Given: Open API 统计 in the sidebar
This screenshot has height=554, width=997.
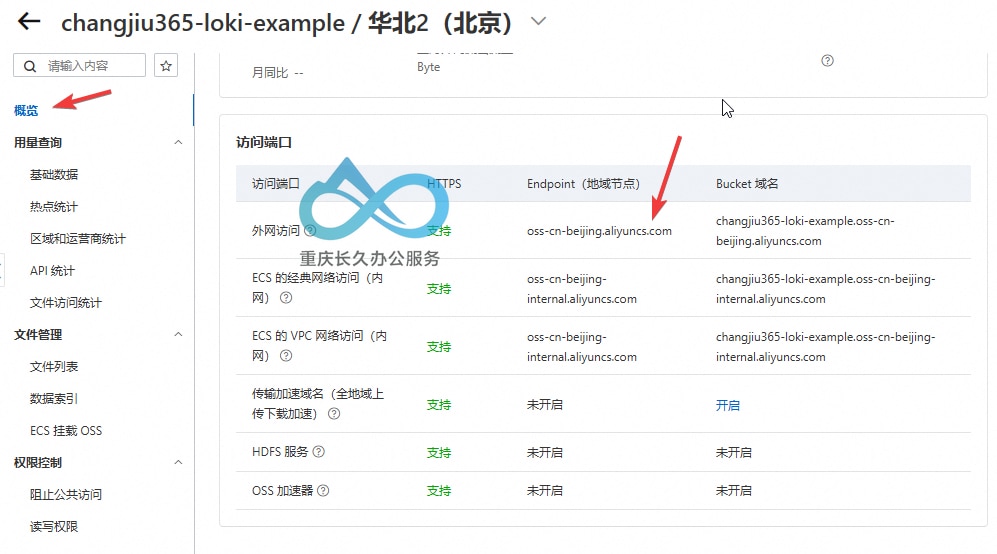Looking at the screenshot, I should pyautogui.click(x=52, y=270).
